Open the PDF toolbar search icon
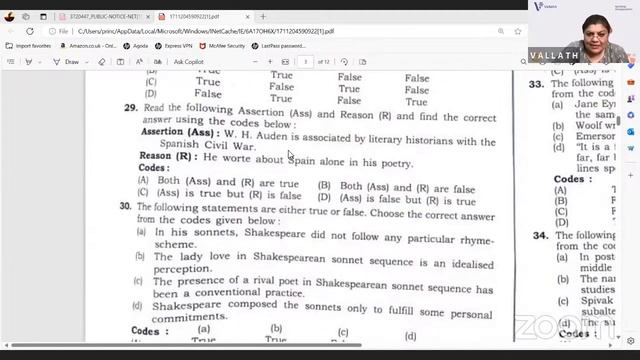The width and height of the screenshot is (640, 360). pos(523,62)
